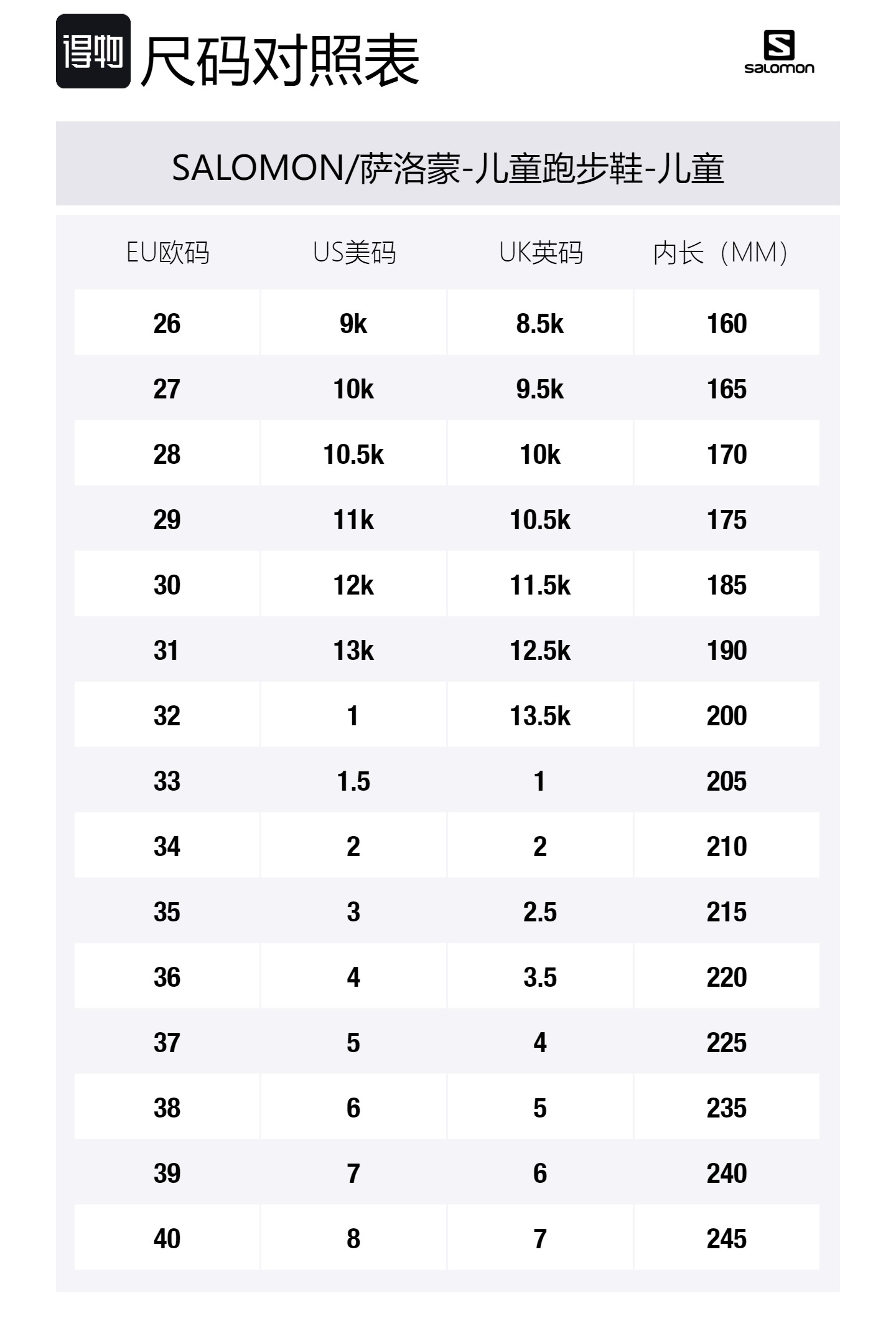Select the 185 inner length cell

[x=727, y=584]
